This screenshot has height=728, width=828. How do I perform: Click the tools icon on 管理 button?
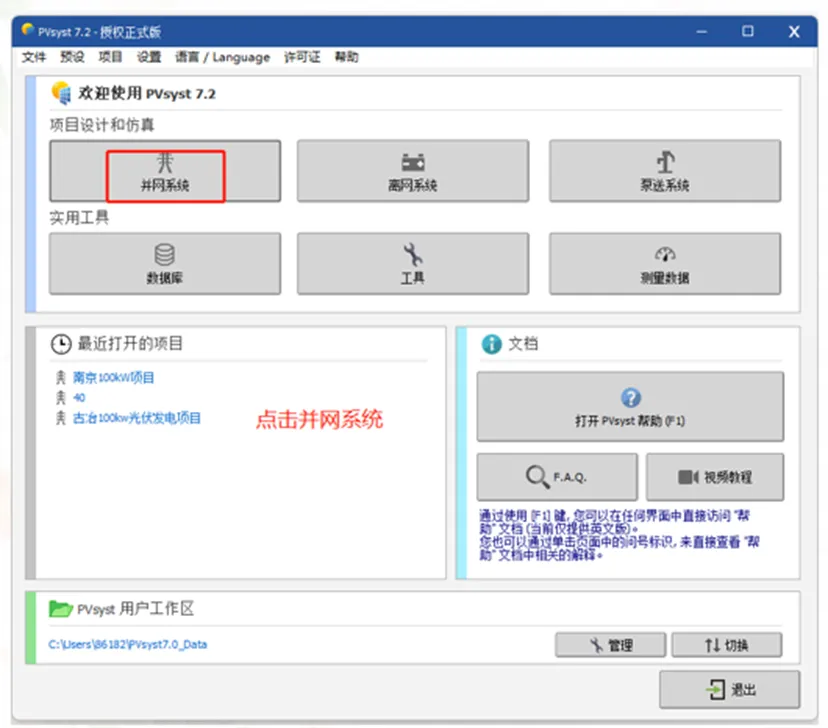coord(596,645)
